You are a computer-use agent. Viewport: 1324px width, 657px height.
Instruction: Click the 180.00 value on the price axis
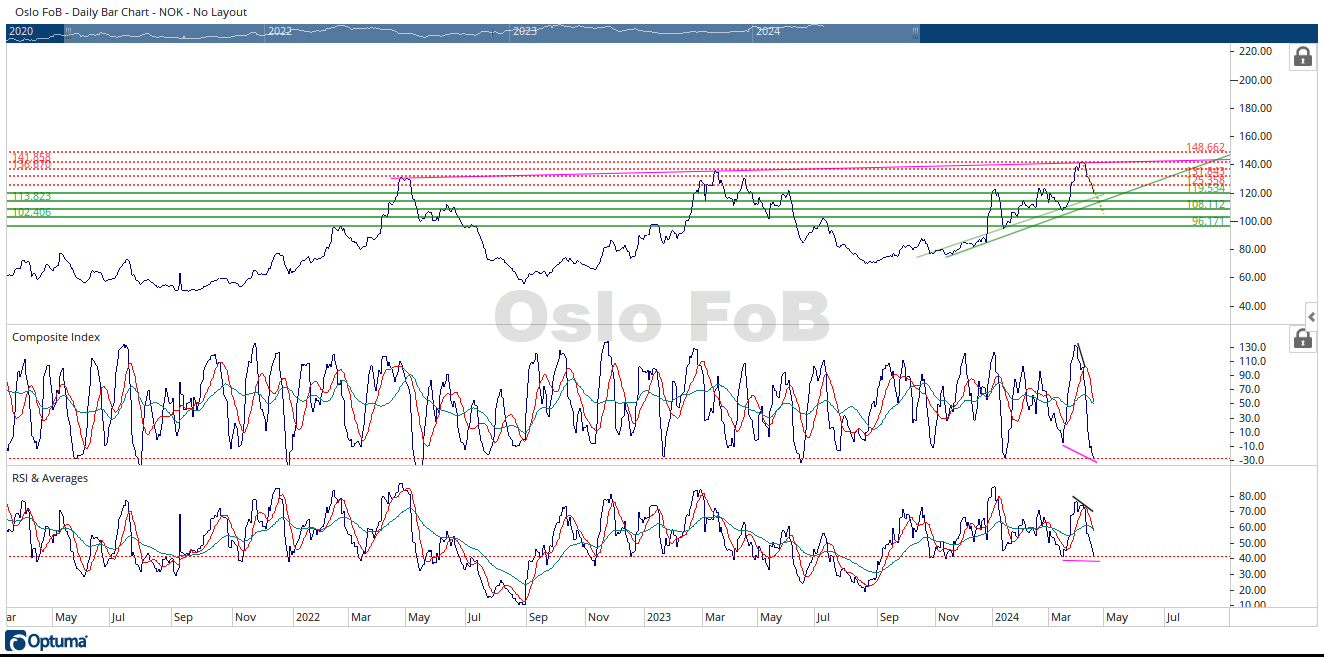(x=1255, y=108)
